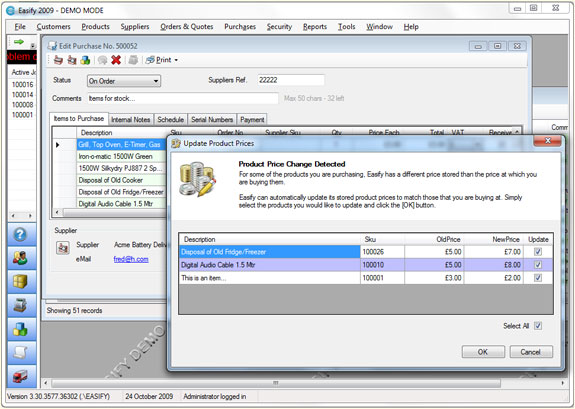
Task: Click the grey document toolbar icon
Action: (133, 60)
